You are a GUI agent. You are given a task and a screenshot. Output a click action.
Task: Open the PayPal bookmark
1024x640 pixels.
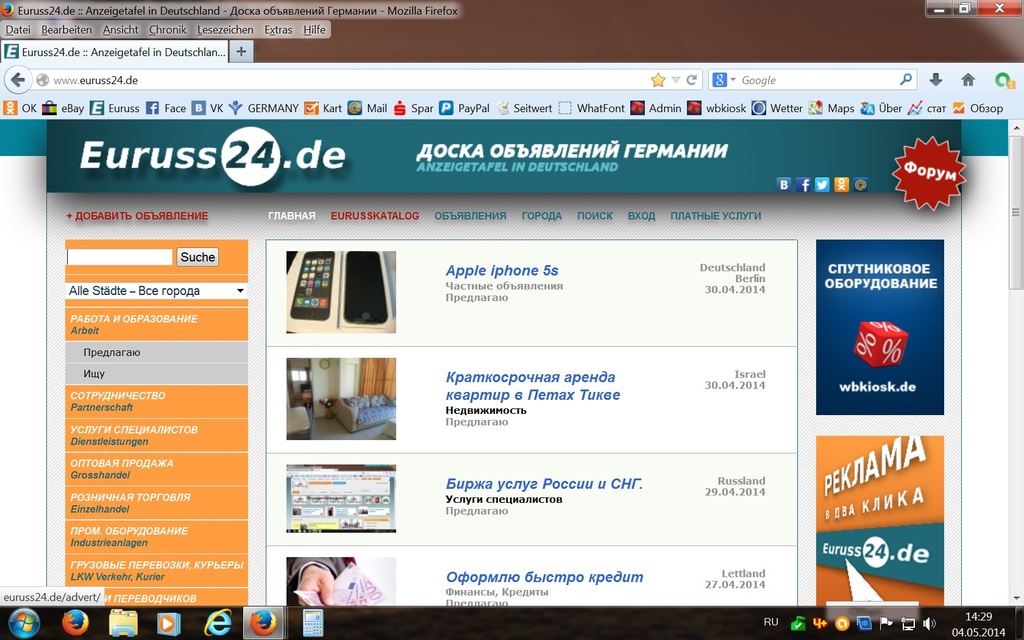point(464,108)
